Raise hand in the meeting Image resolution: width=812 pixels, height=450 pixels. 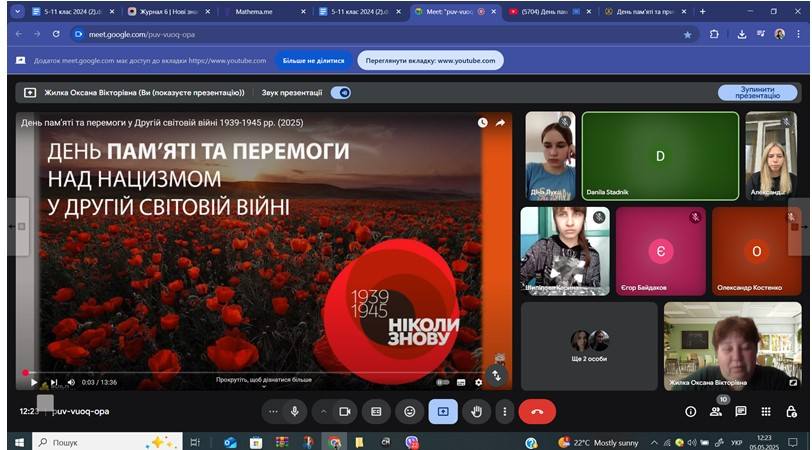476,411
